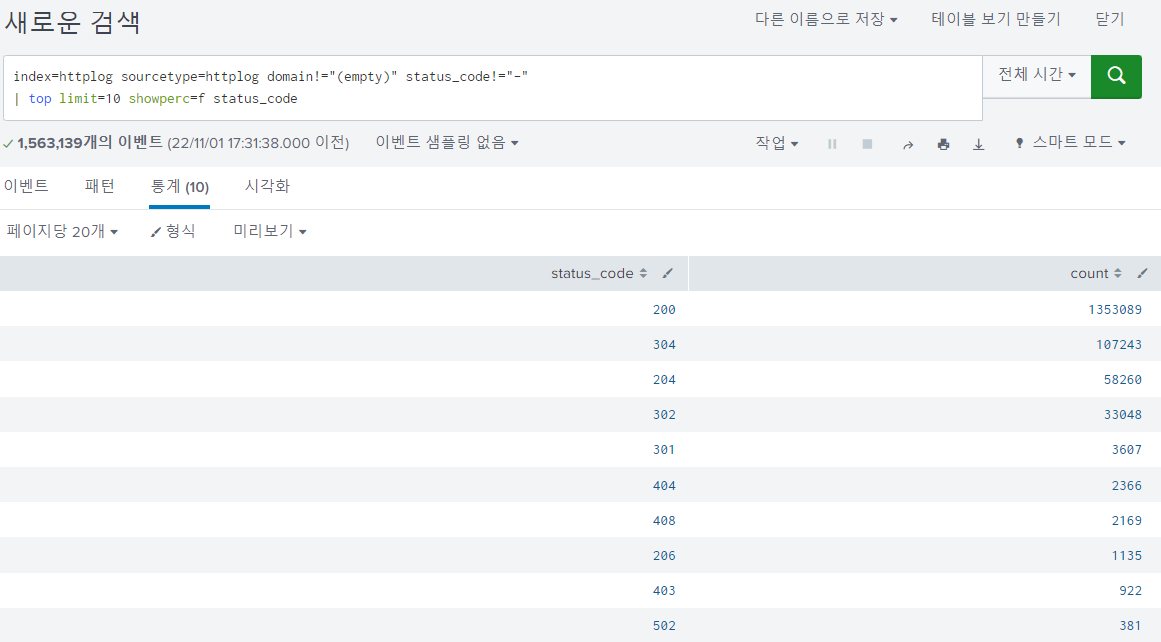Click status_code value 304
This screenshot has height=642, width=1161.
pos(664,344)
